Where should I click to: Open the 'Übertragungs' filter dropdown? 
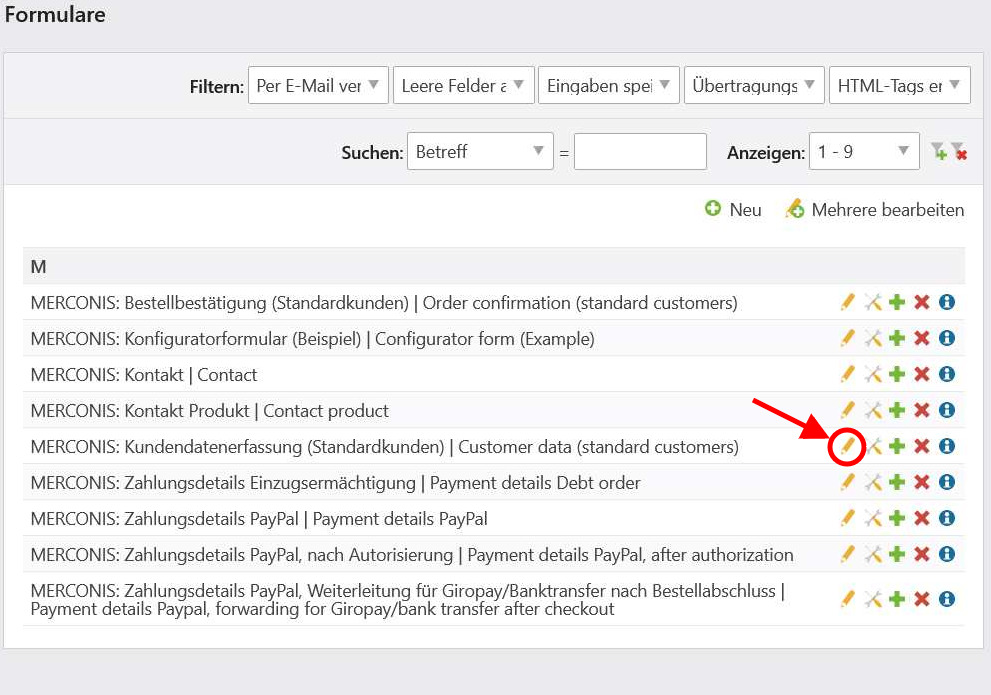755,85
